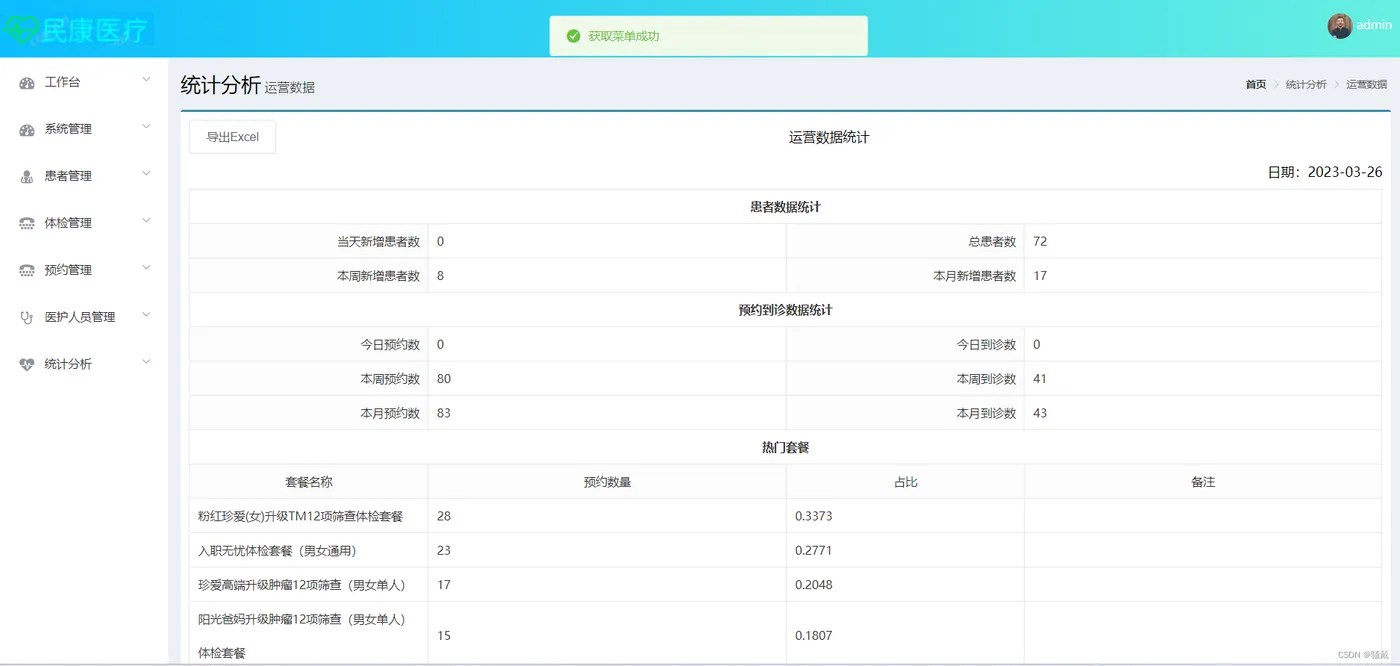Click the 热门套餐 section header
The width and height of the screenshot is (1400, 666).
pyautogui.click(x=785, y=447)
